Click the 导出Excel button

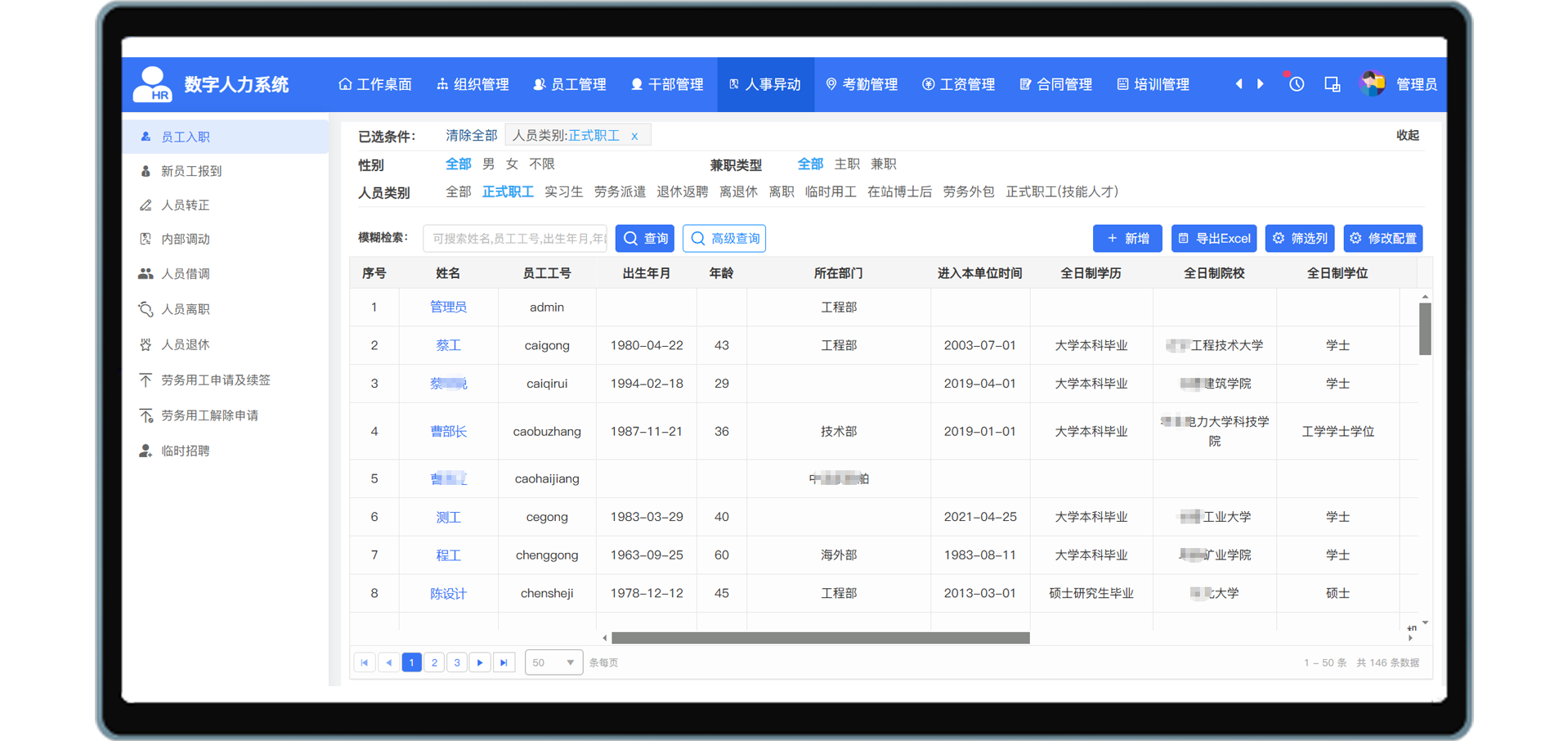pos(1214,239)
